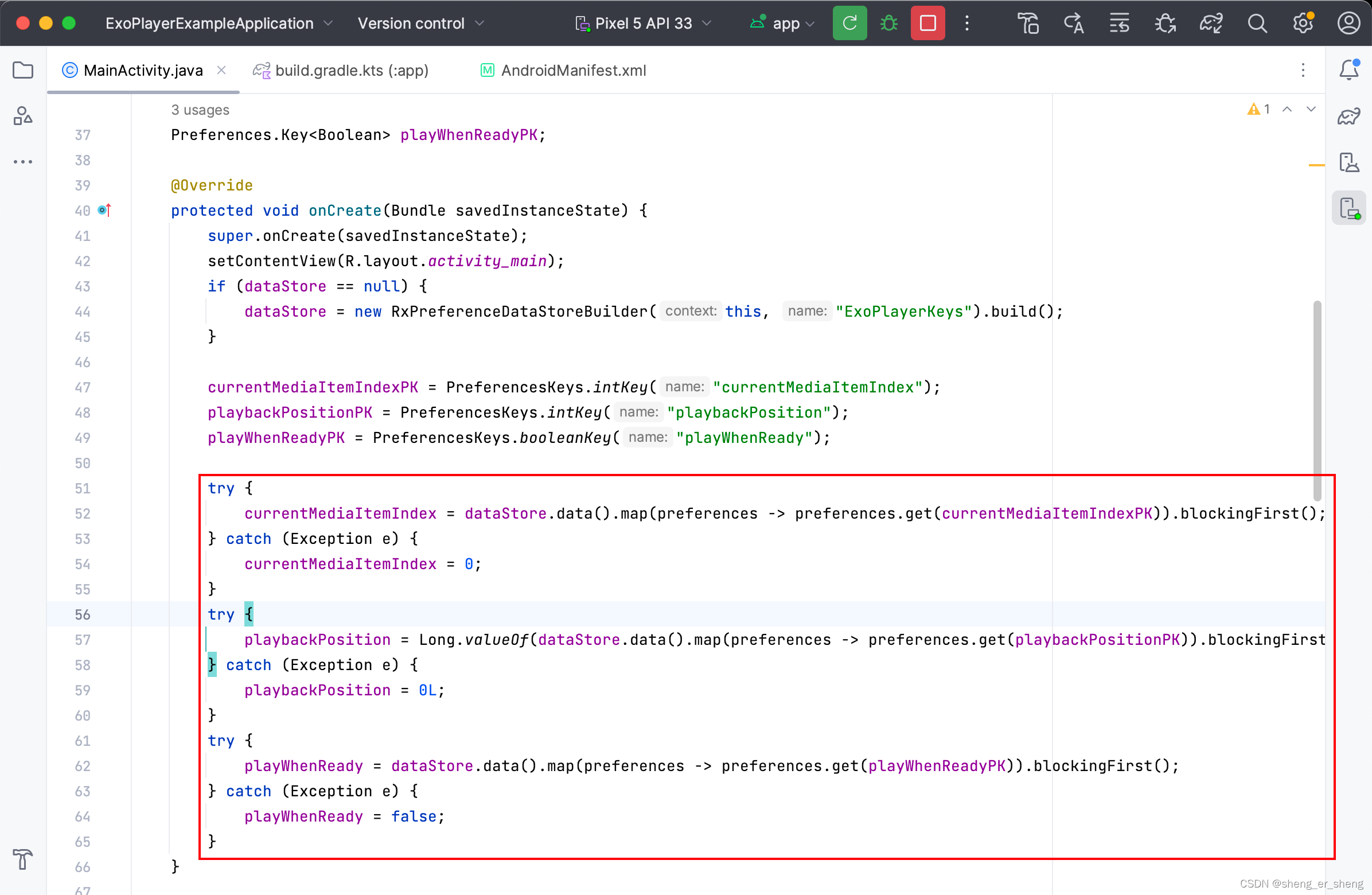The height and width of the screenshot is (895, 1372).
Task: Open Pixel 5 API 33 device selector
Action: click(644, 23)
